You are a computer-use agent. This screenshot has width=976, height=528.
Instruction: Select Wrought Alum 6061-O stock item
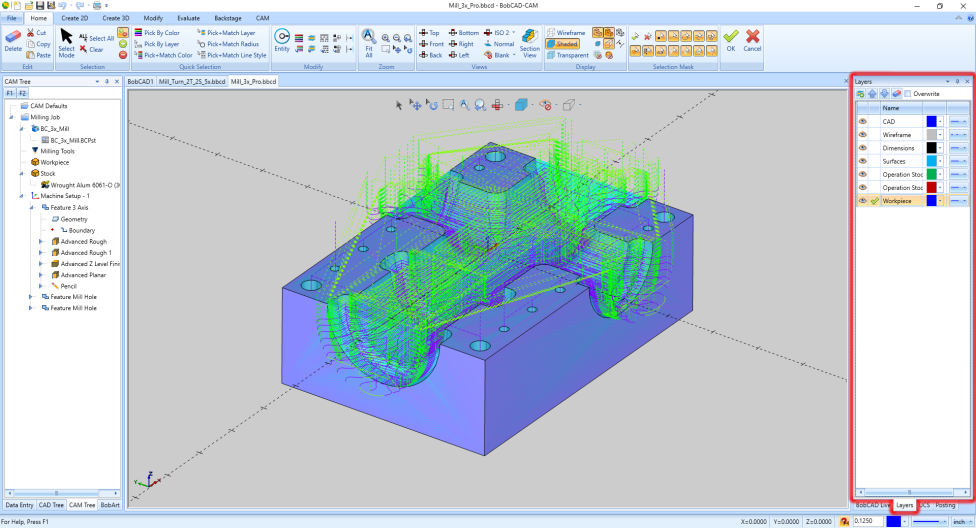coord(80,185)
